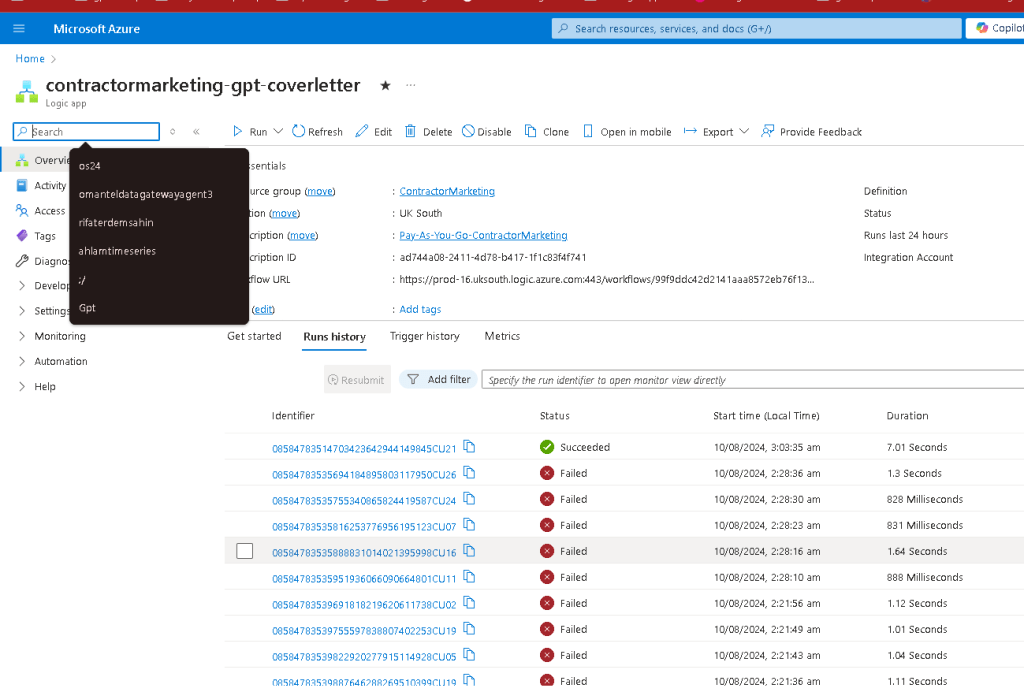
Task: Copy the run identifier ending CU21
Action: (x=469, y=447)
